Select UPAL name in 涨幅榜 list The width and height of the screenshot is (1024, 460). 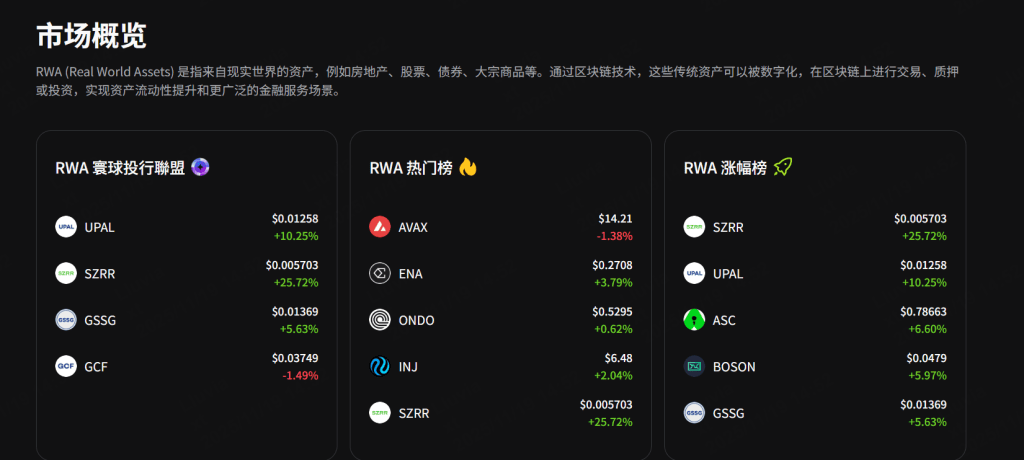tap(728, 274)
